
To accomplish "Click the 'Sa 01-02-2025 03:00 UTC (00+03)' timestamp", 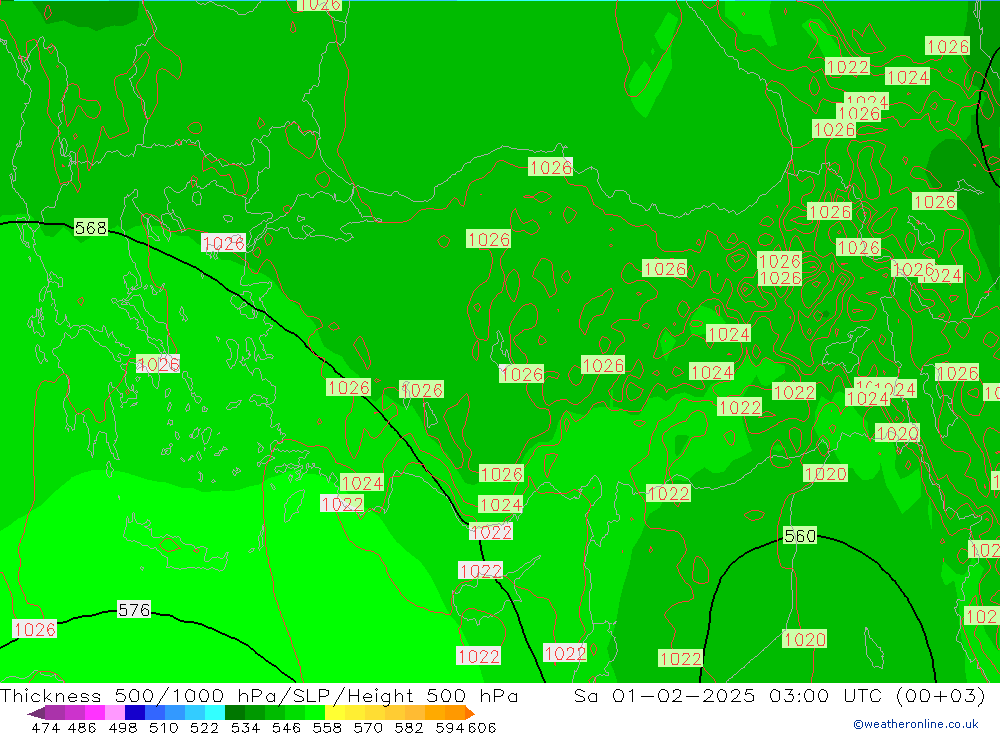I will [x=779, y=695].
